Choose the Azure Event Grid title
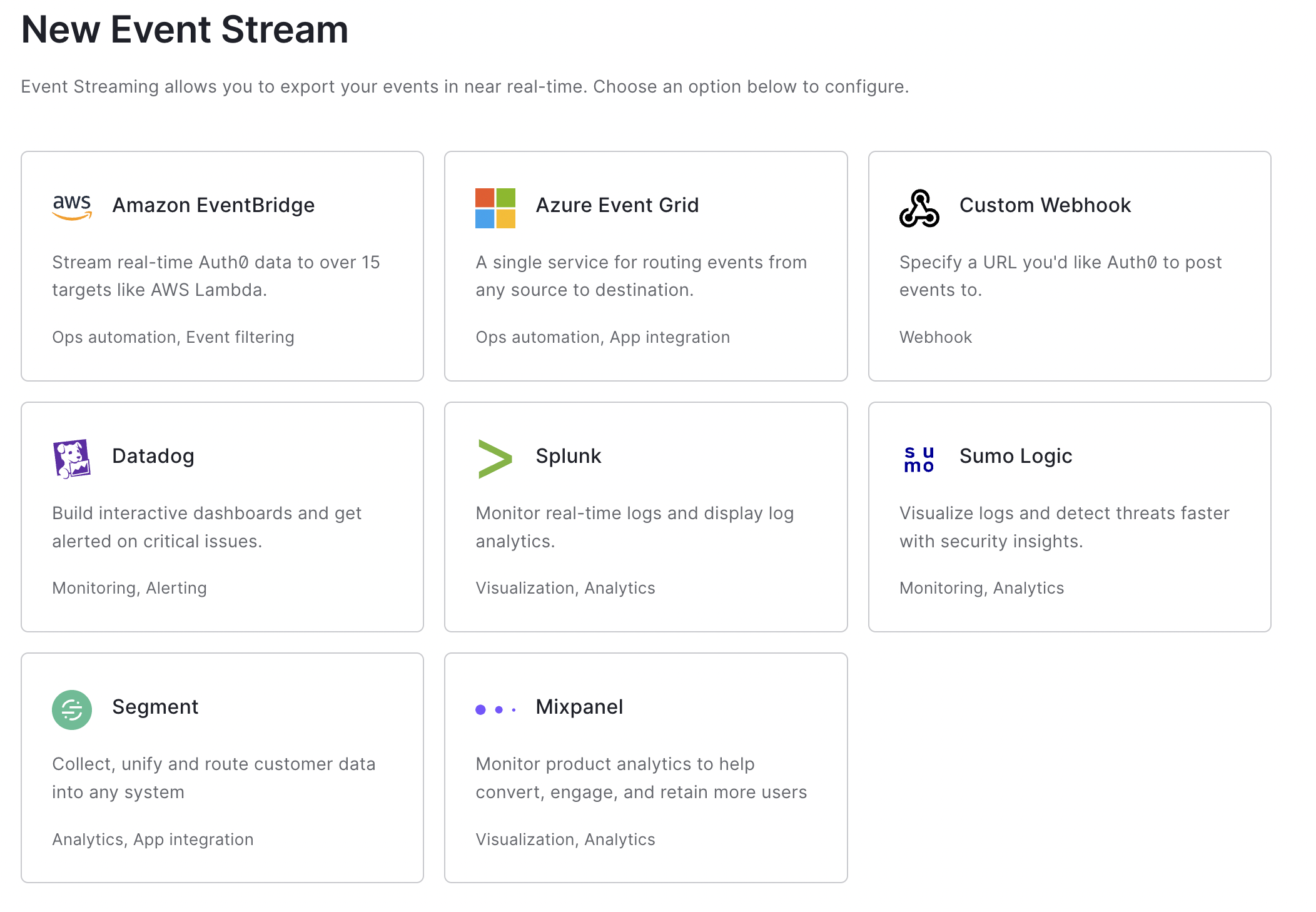1316x912 pixels. click(x=617, y=205)
